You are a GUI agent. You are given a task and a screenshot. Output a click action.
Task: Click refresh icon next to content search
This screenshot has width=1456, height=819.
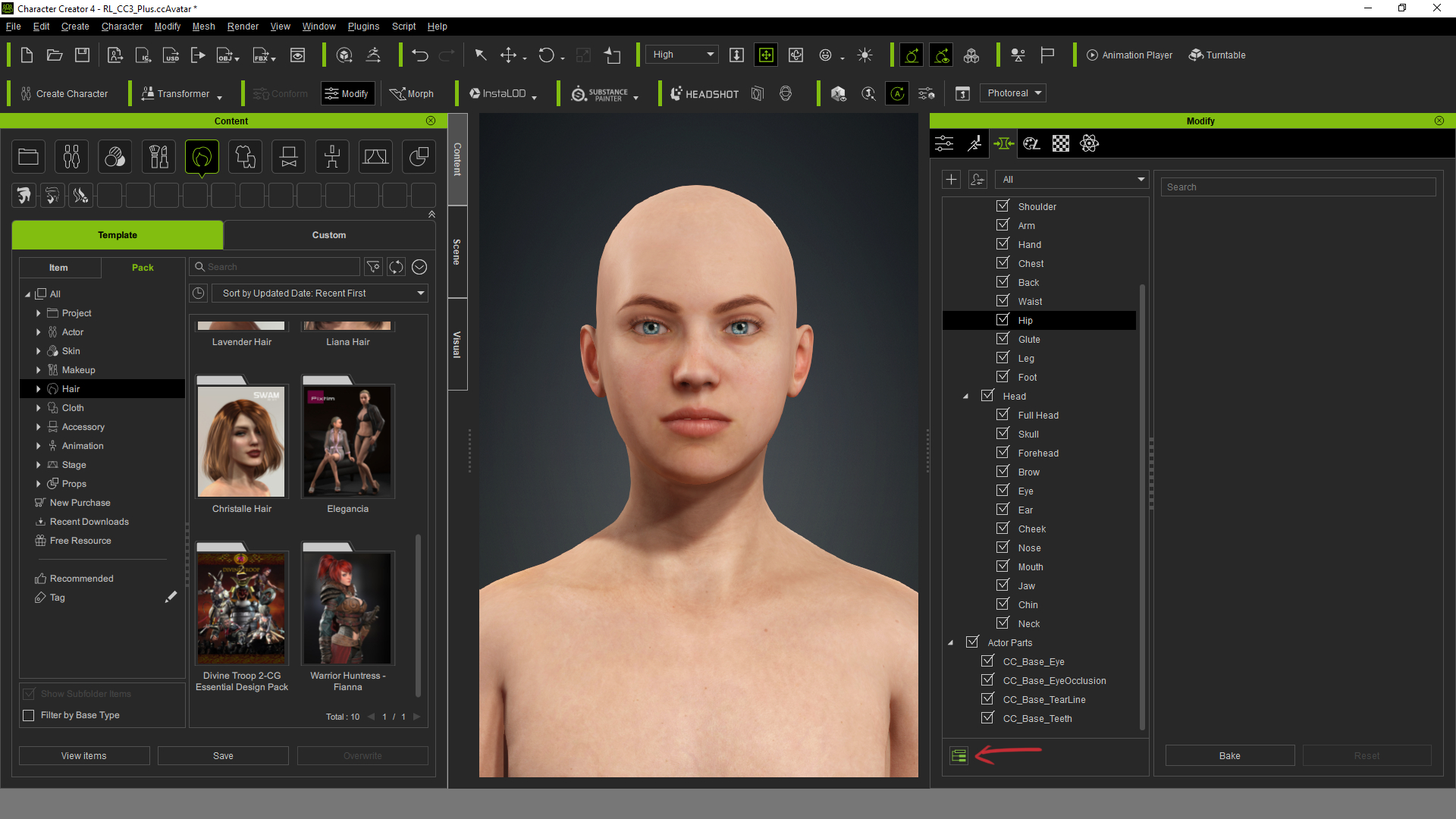[396, 267]
